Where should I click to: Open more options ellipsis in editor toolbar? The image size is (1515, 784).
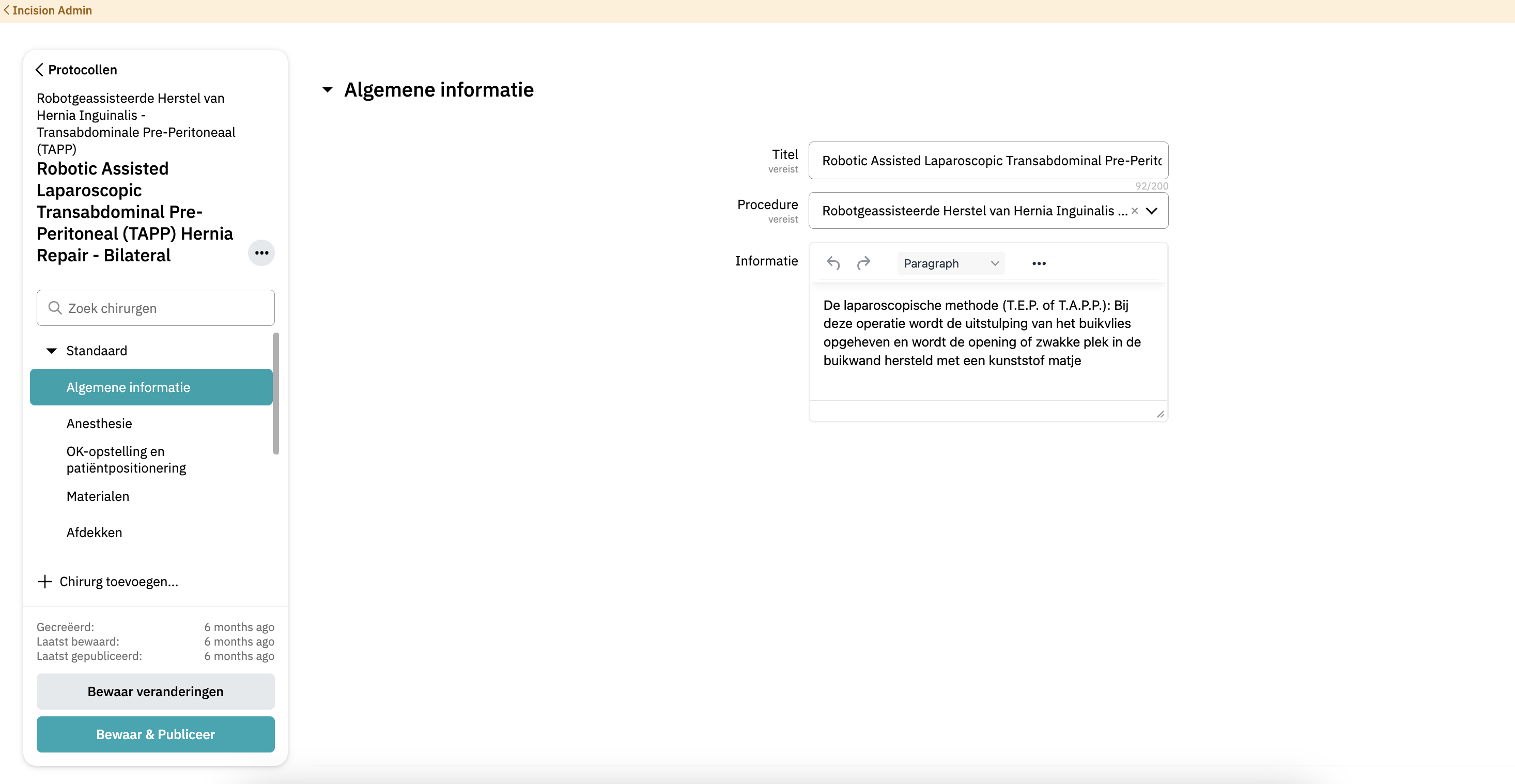click(1039, 263)
